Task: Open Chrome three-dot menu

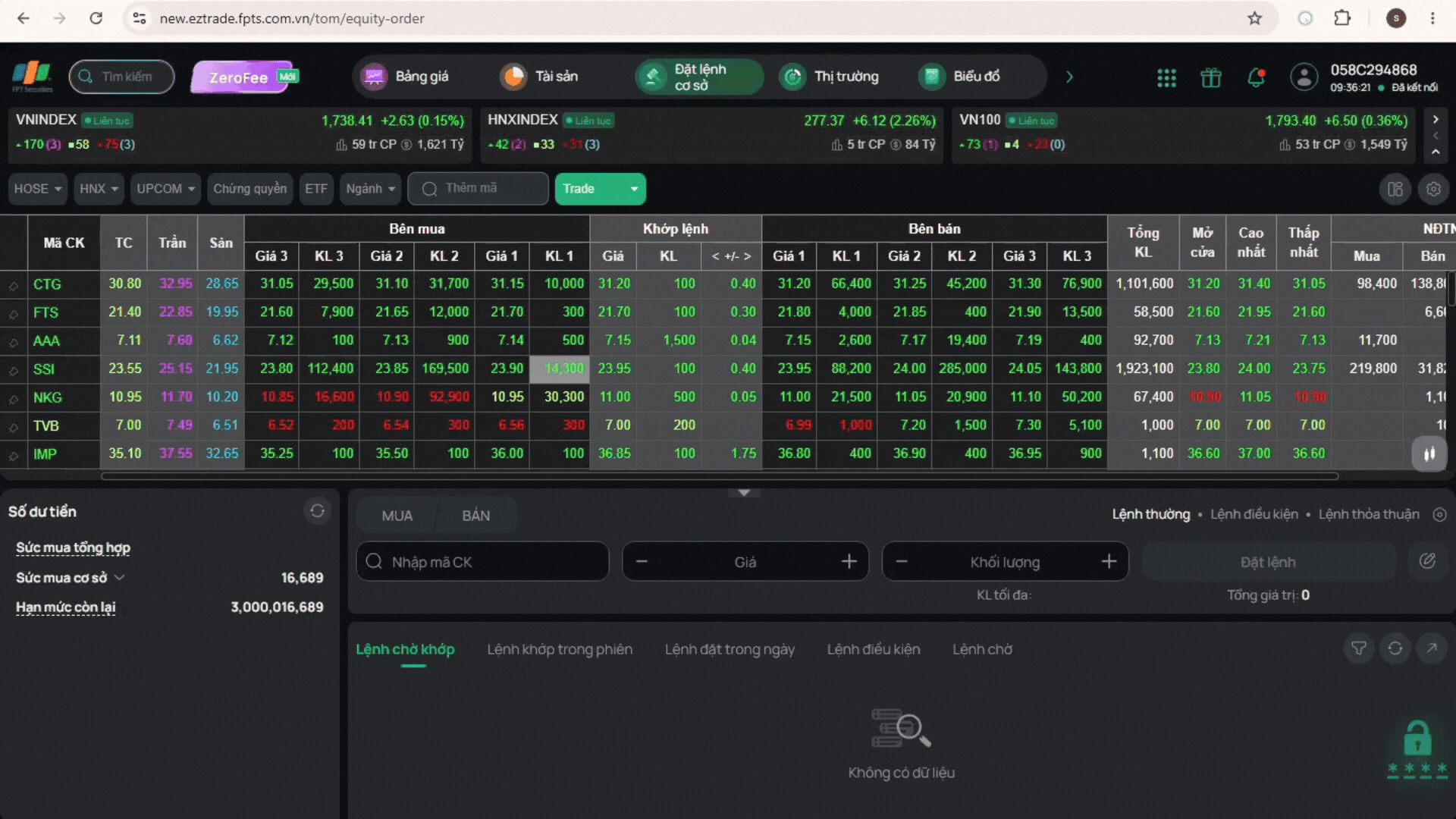Action: (1432, 18)
